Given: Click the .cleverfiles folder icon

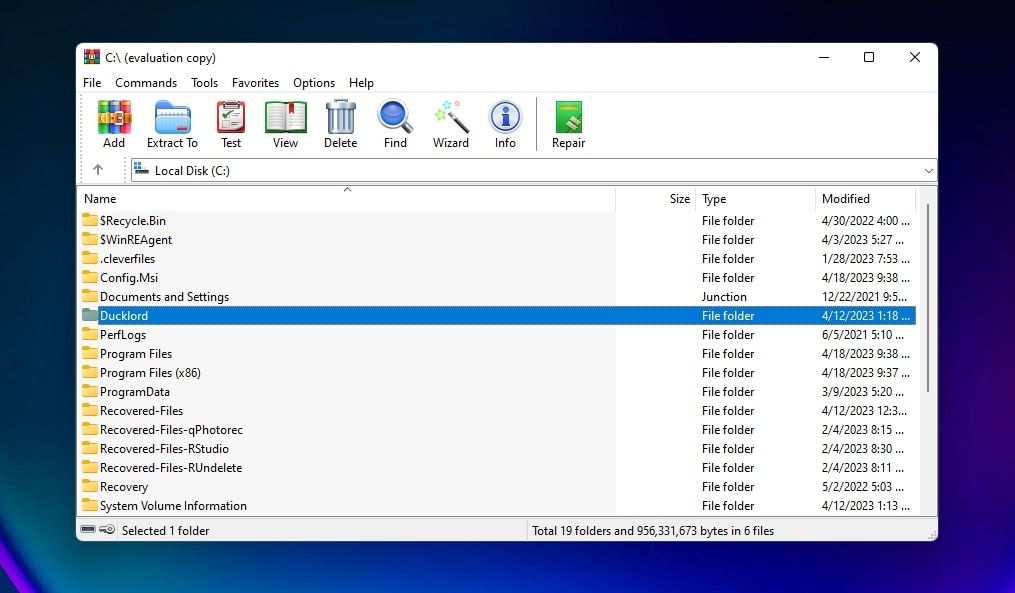Looking at the screenshot, I should (x=90, y=258).
